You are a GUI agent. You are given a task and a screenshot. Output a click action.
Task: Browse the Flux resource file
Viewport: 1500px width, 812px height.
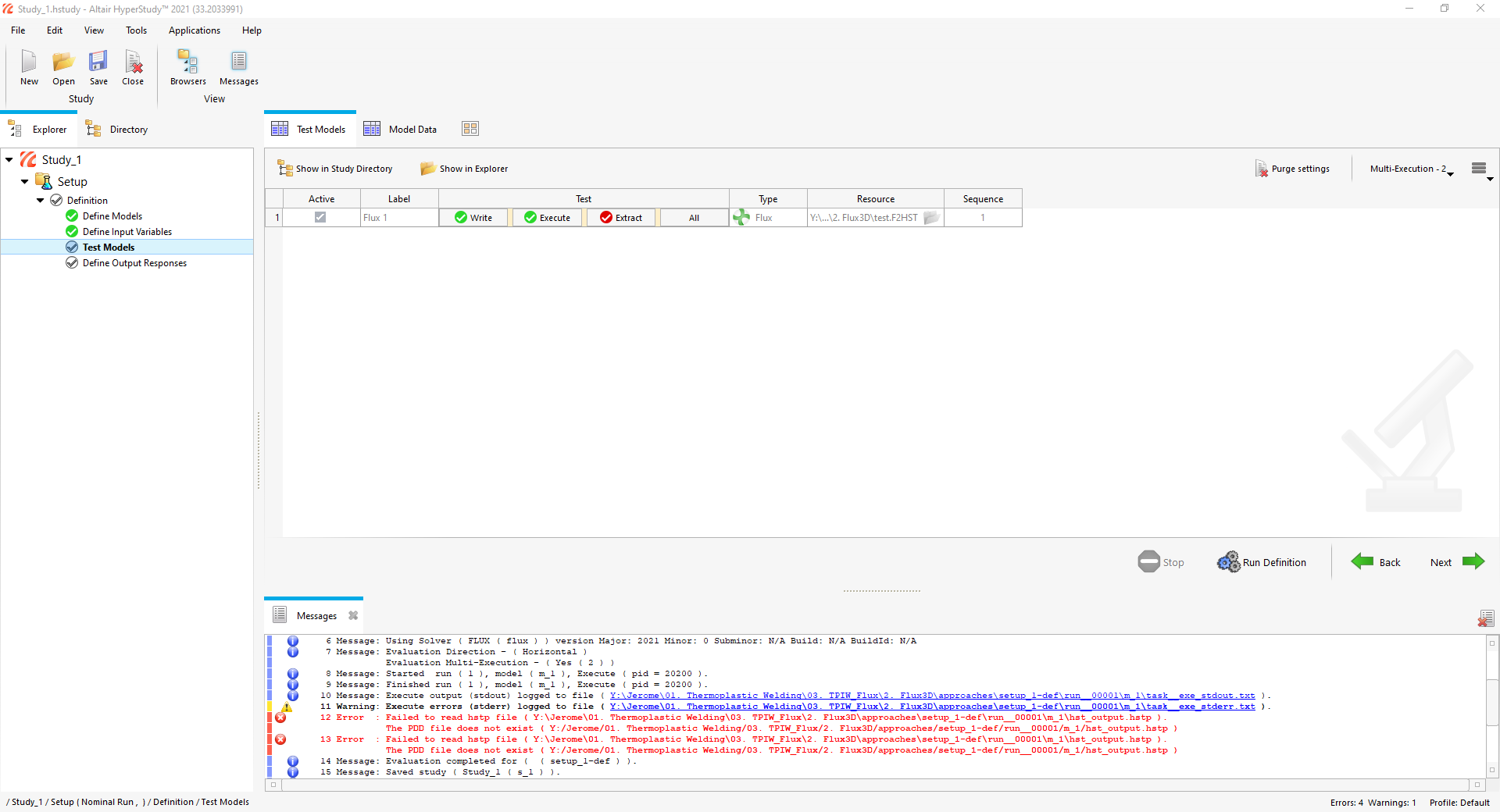(x=931, y=218)
